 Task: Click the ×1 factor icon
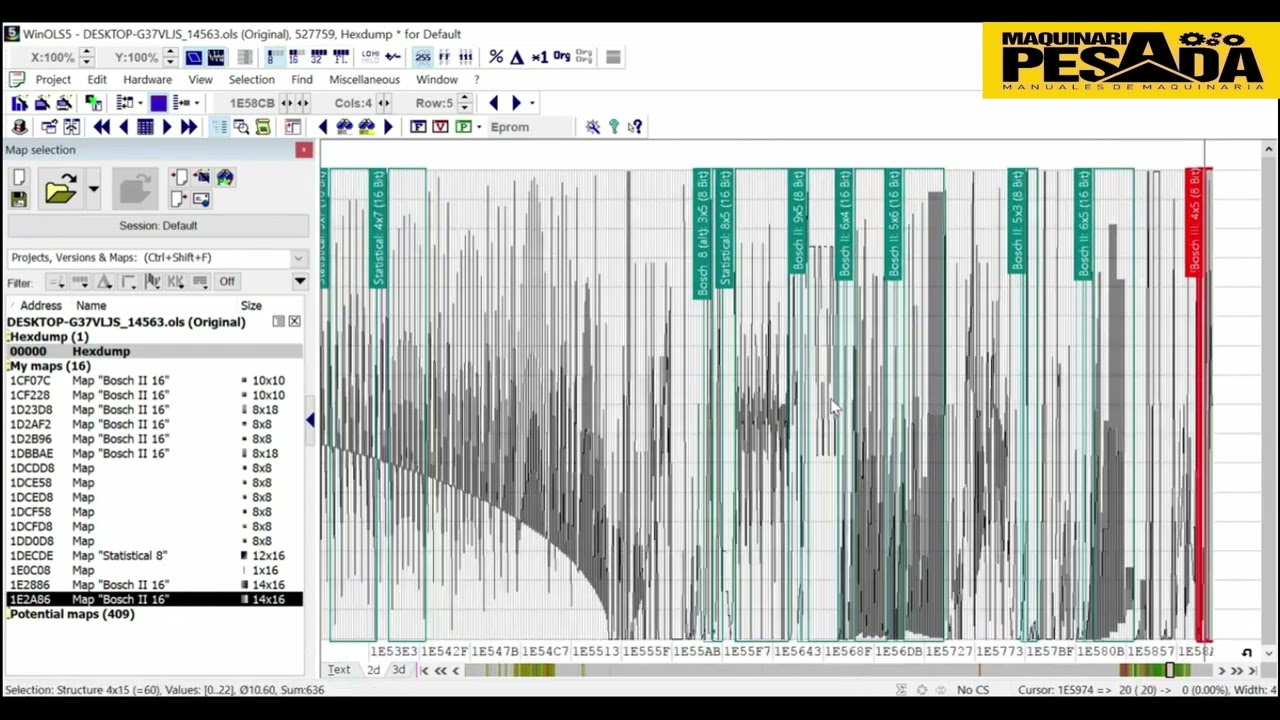pos(539,57)
